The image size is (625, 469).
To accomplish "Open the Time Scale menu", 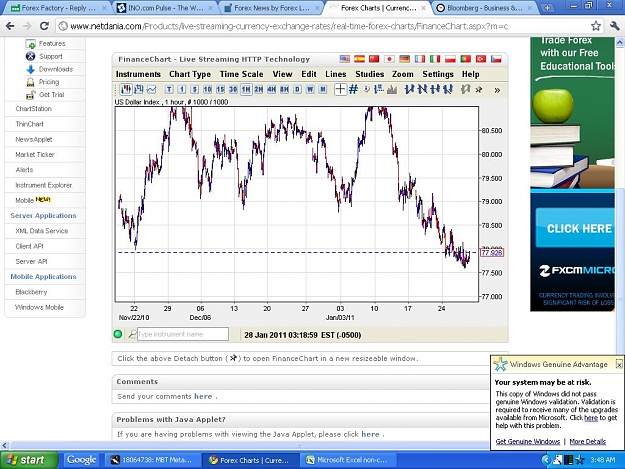I will click(242, 74).
